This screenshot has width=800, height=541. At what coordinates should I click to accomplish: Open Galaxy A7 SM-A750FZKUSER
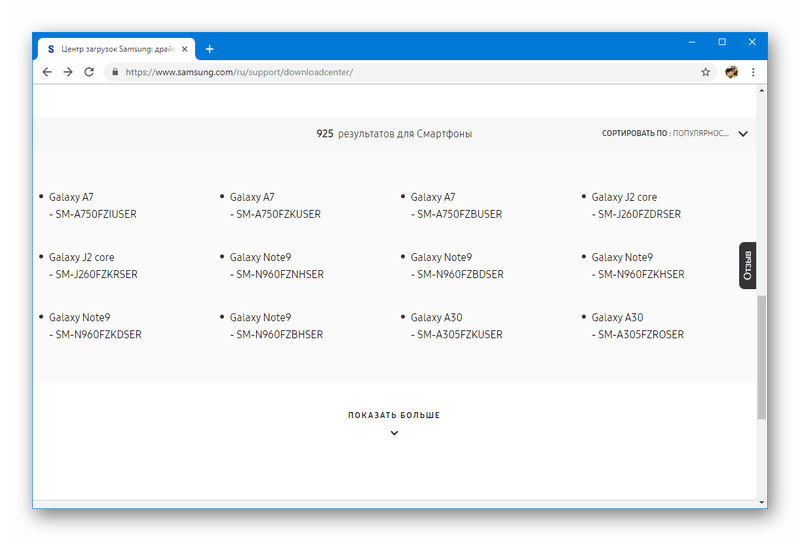coord(275,205)
